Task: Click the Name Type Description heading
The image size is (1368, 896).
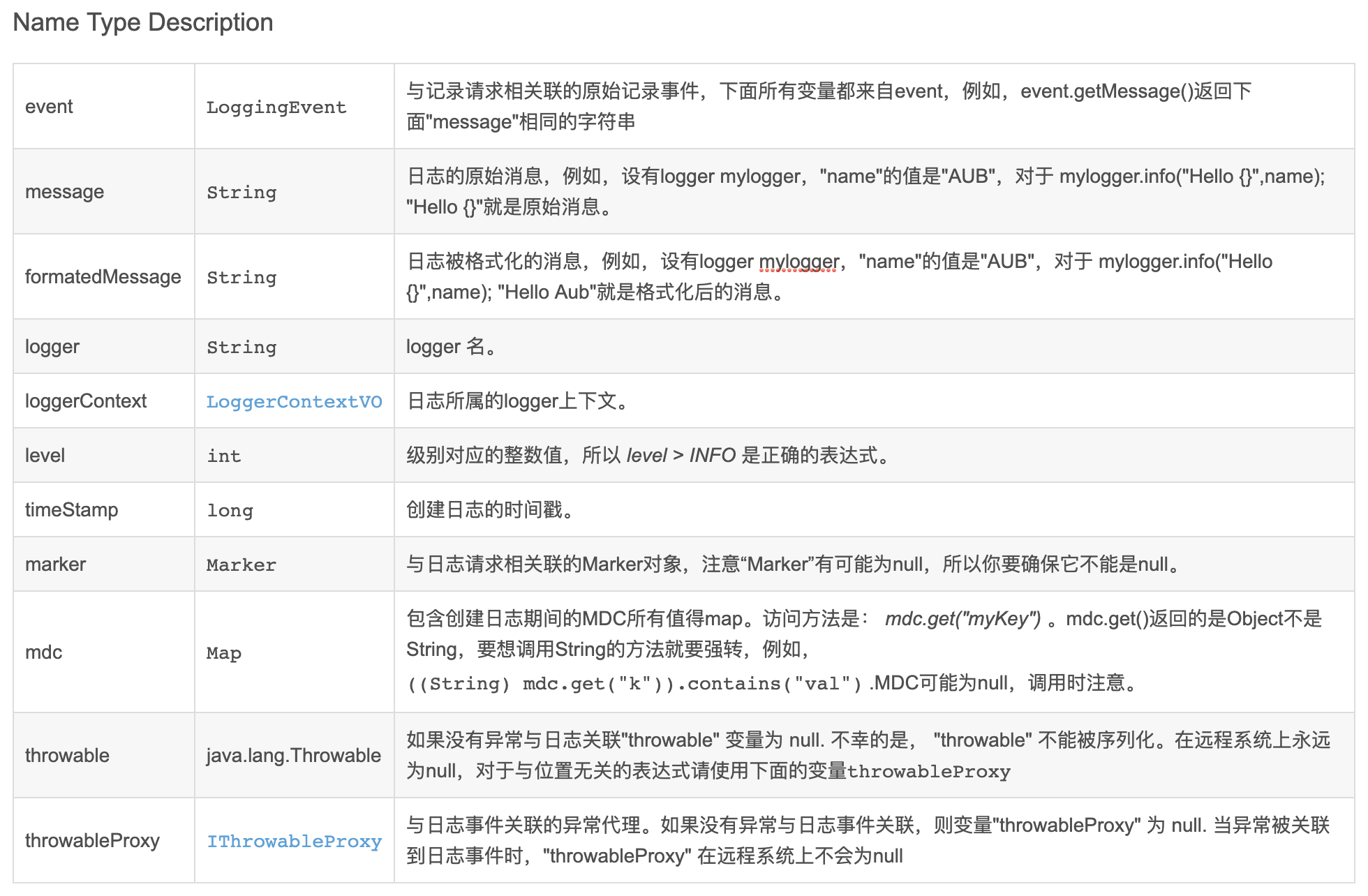Action: [x=142, y=22]
